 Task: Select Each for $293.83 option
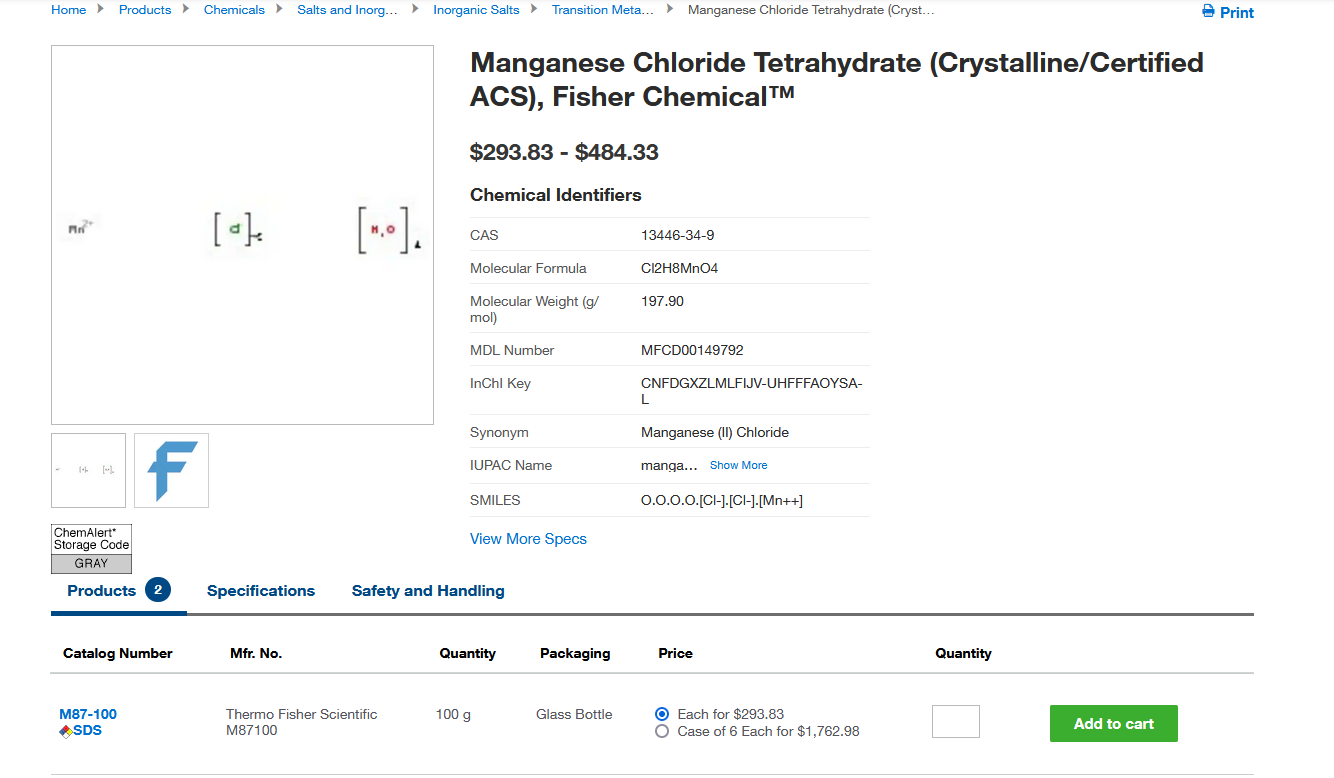tap(662, 714)
